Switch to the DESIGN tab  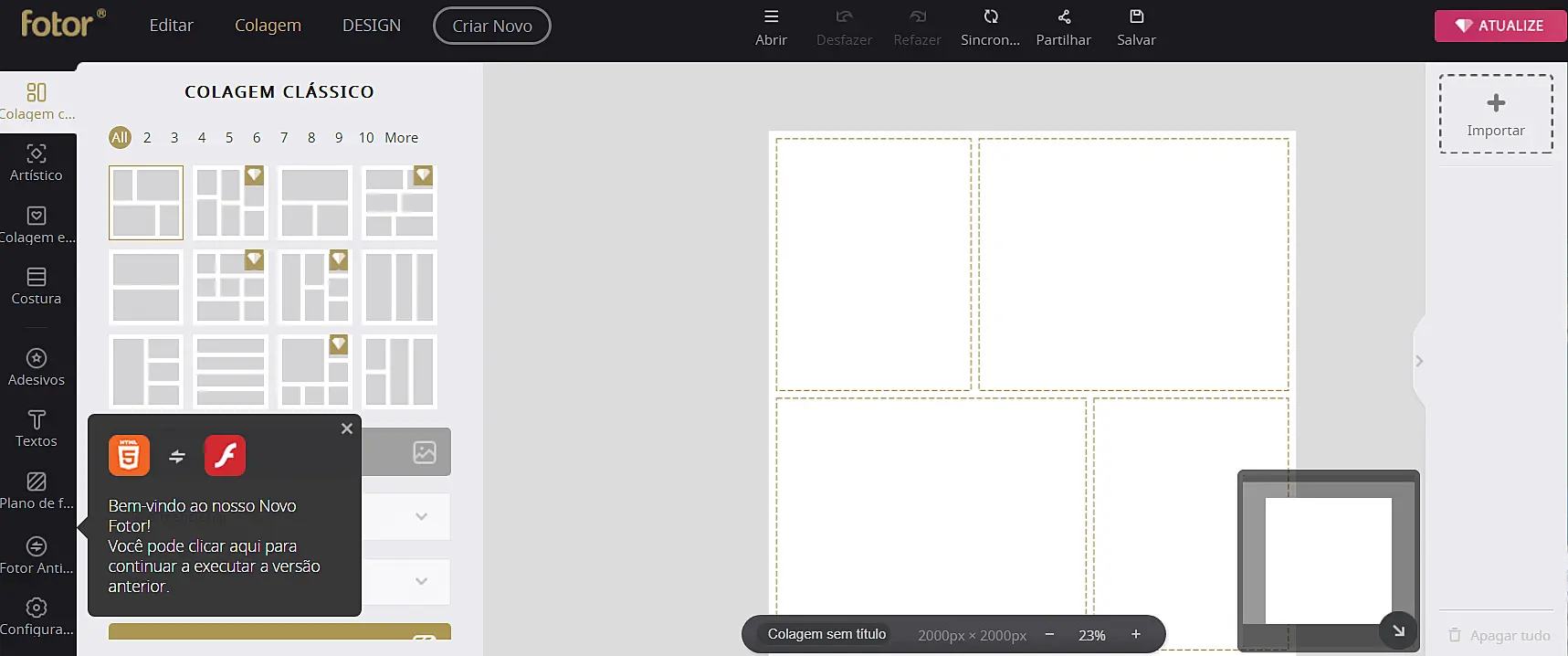click(x=371, y=26)
